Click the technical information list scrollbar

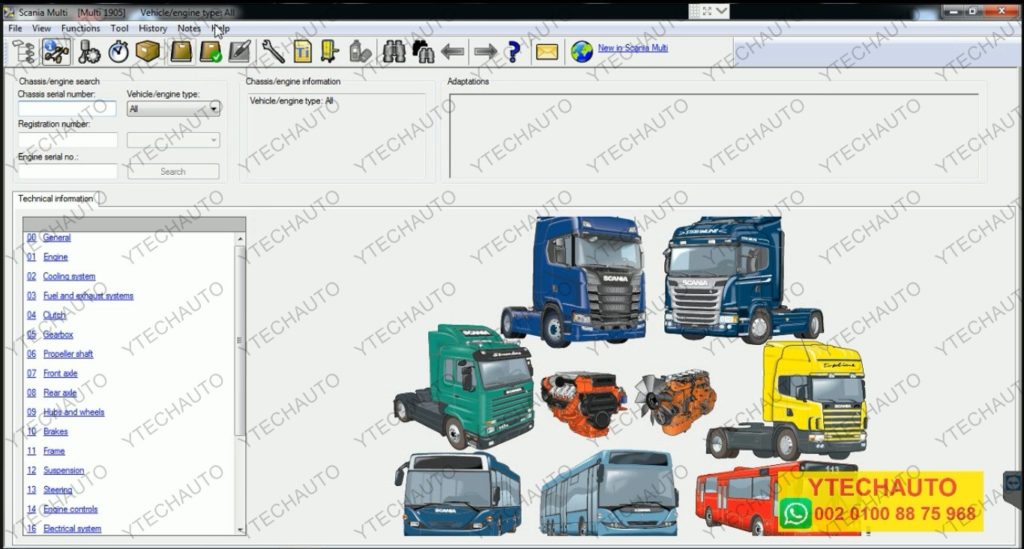point(239,340)
